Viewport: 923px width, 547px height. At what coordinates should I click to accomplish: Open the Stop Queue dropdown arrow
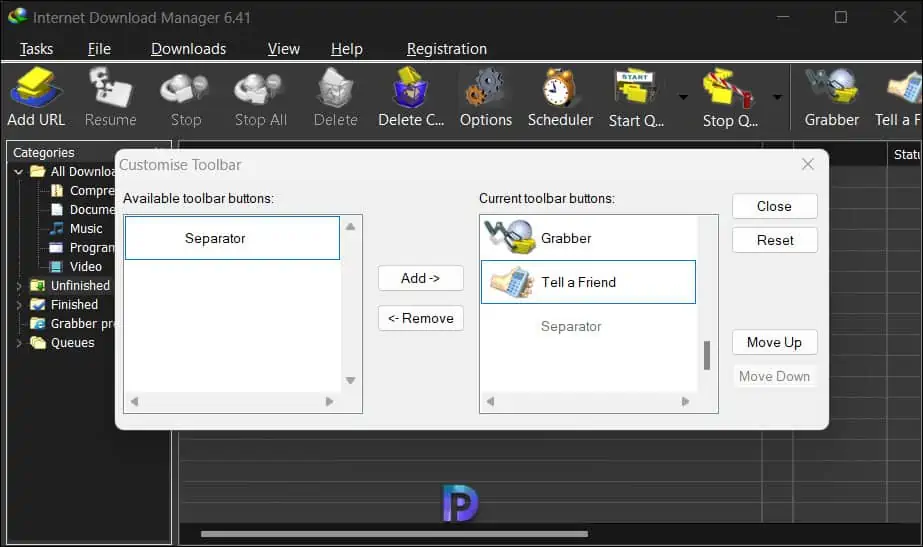click(x=777, y=97)
